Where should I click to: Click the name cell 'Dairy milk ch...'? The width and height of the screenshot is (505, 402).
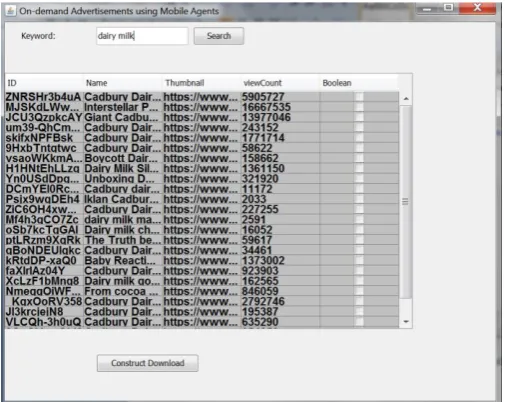coord(122,230)
